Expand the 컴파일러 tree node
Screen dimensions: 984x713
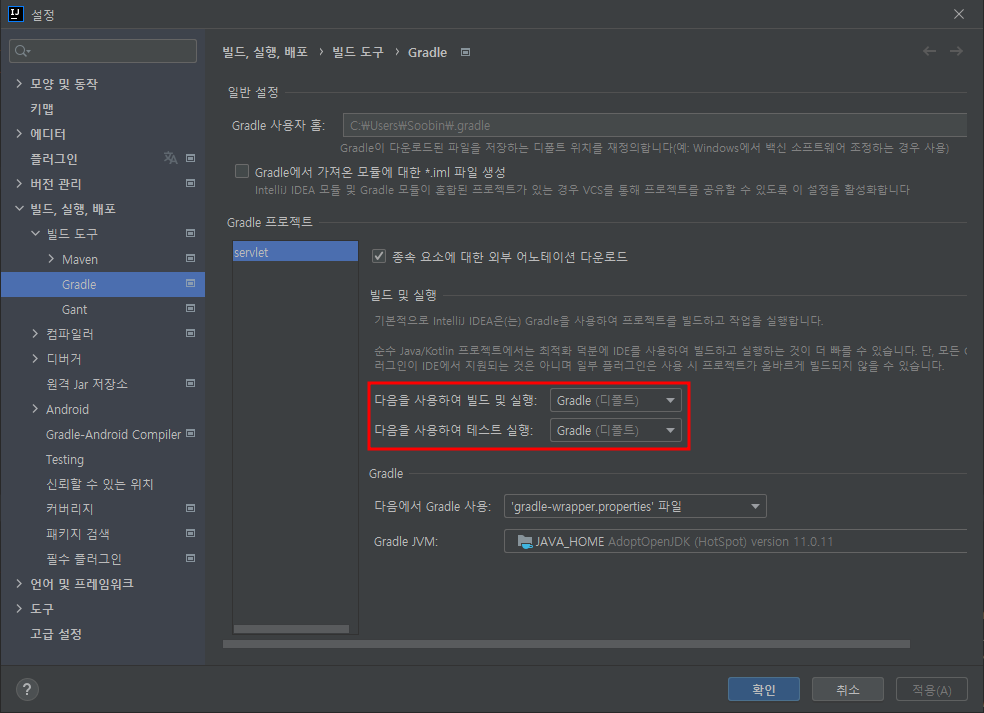pos(35,333)
